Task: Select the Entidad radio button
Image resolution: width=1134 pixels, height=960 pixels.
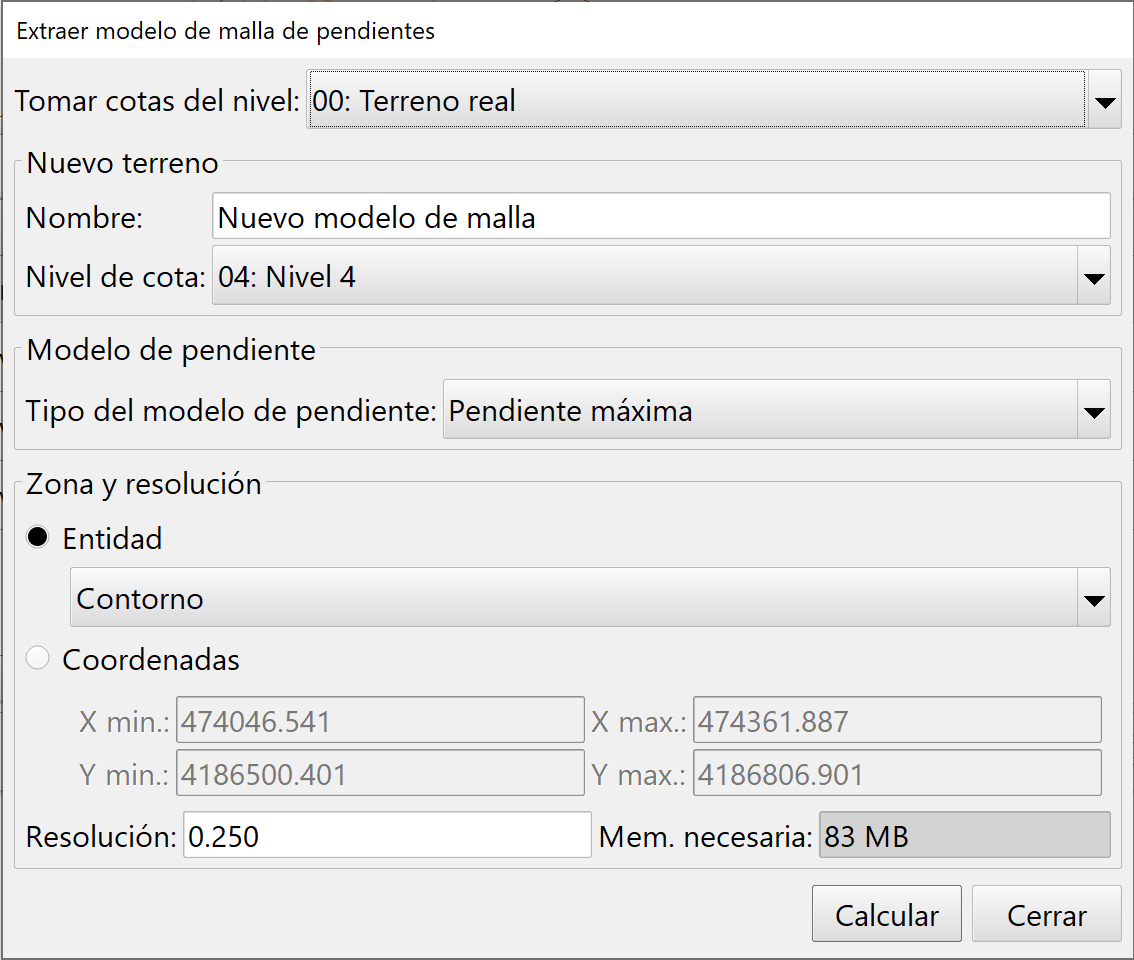Action: [37, 537]
